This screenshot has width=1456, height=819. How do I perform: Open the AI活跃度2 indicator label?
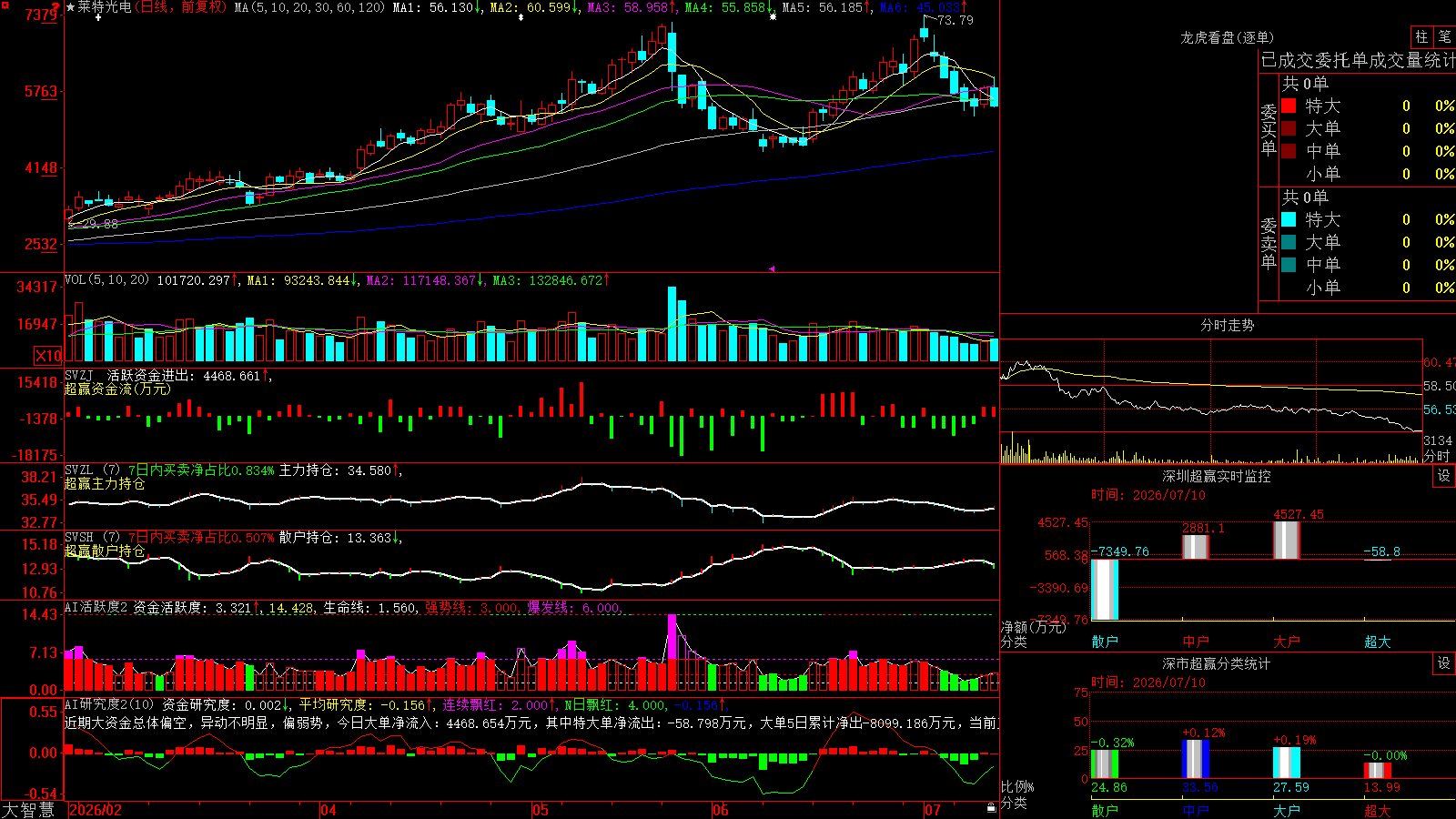pos(96,607)
